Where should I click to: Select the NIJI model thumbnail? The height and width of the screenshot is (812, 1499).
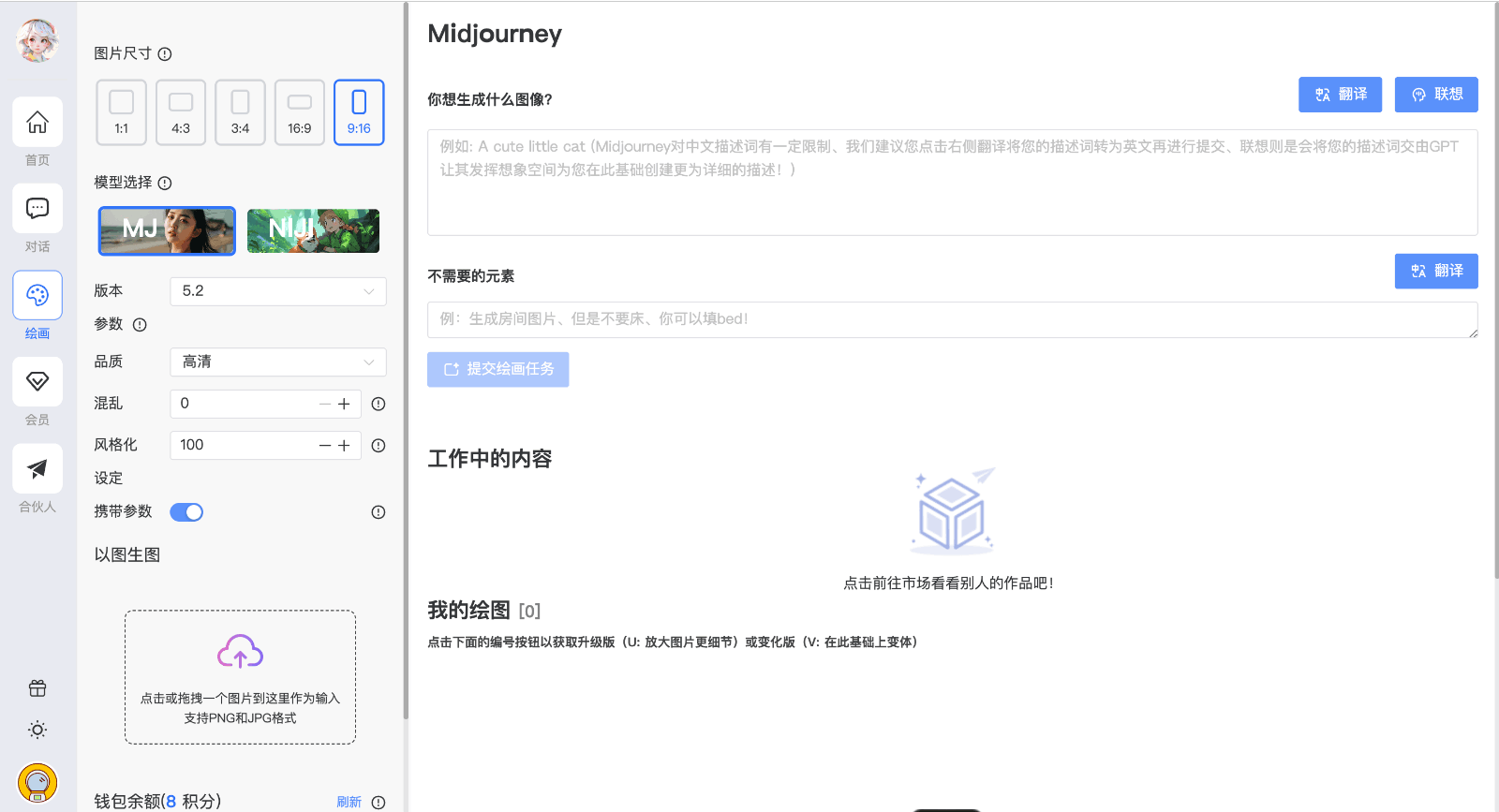[313, 230]
